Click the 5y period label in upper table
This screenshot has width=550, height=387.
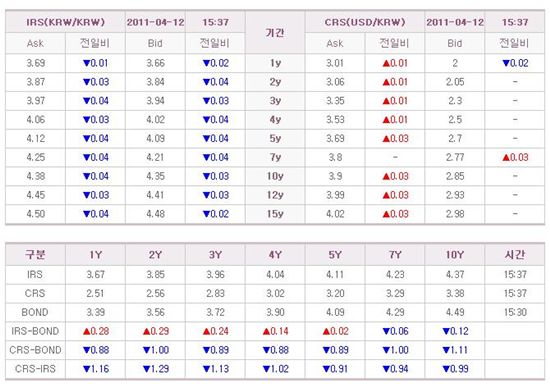(x=275, y=139)
